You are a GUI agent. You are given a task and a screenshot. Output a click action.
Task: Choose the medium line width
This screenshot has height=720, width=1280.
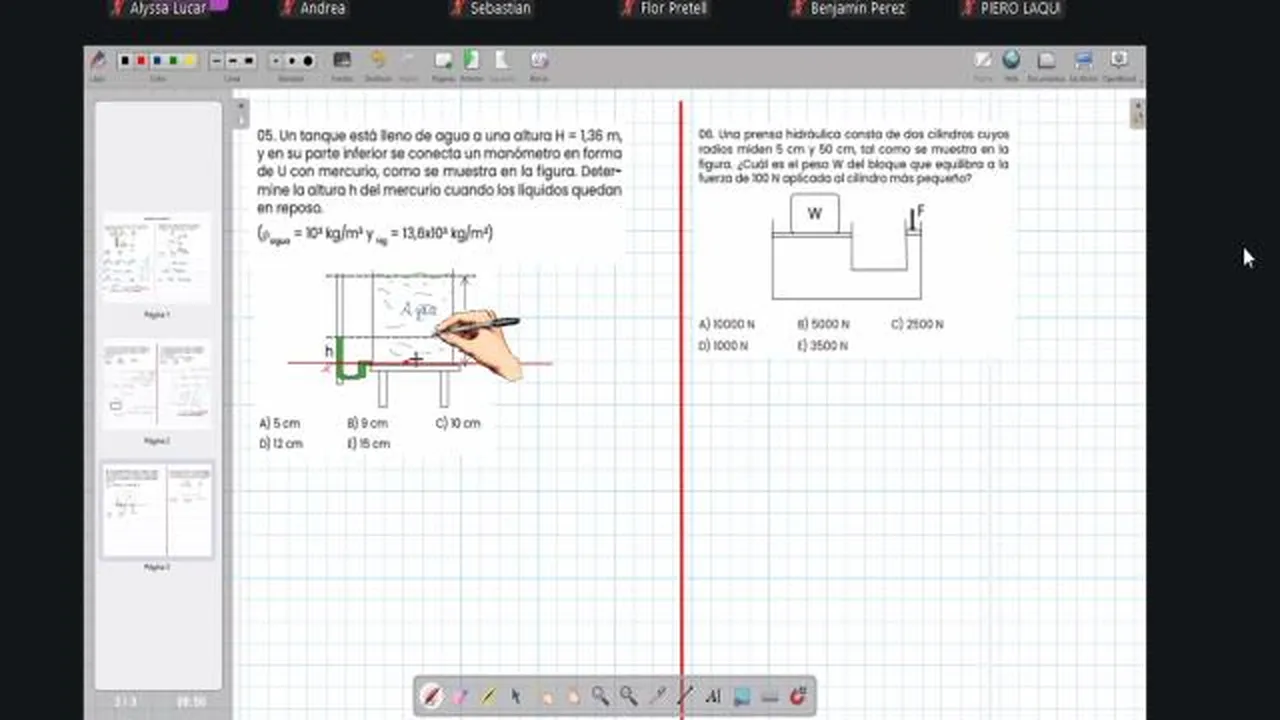[233, 61]
